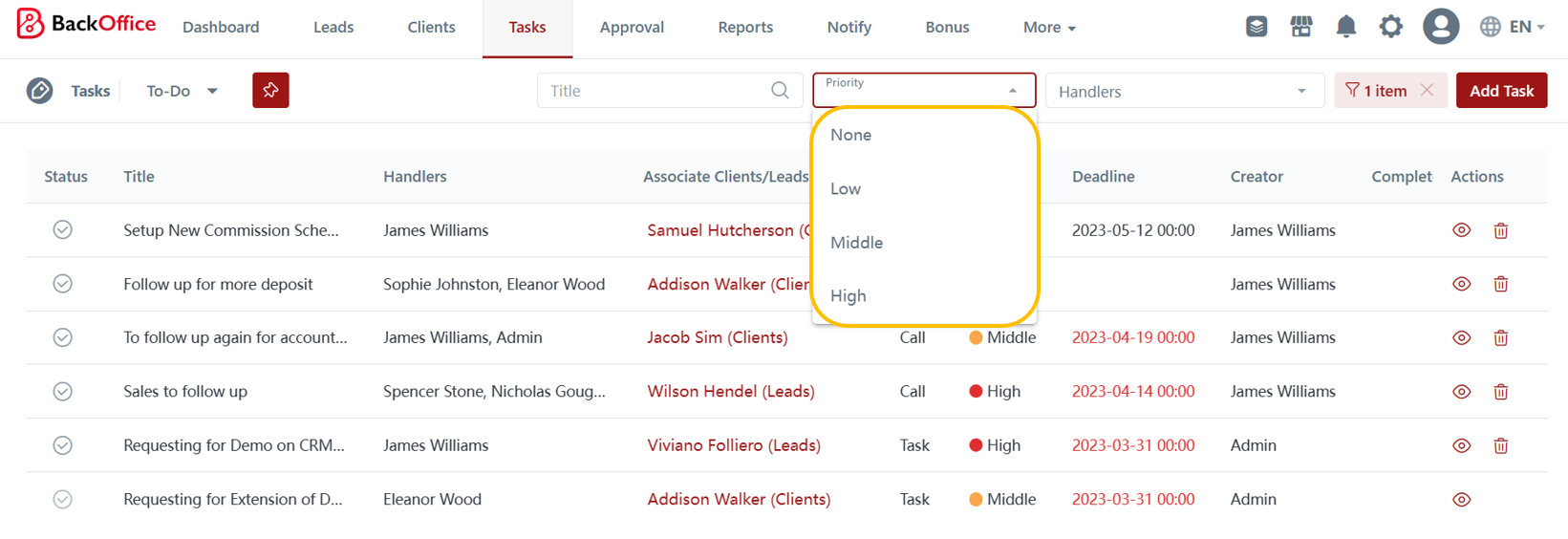Open the EN language selector

click(1512, 27)
